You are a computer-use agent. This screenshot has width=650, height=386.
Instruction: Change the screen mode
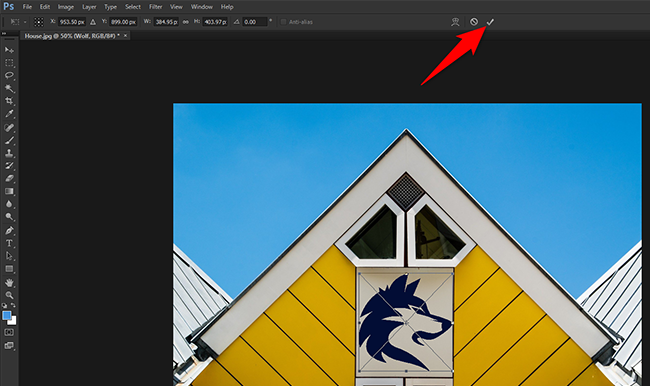tap(9, 345)
